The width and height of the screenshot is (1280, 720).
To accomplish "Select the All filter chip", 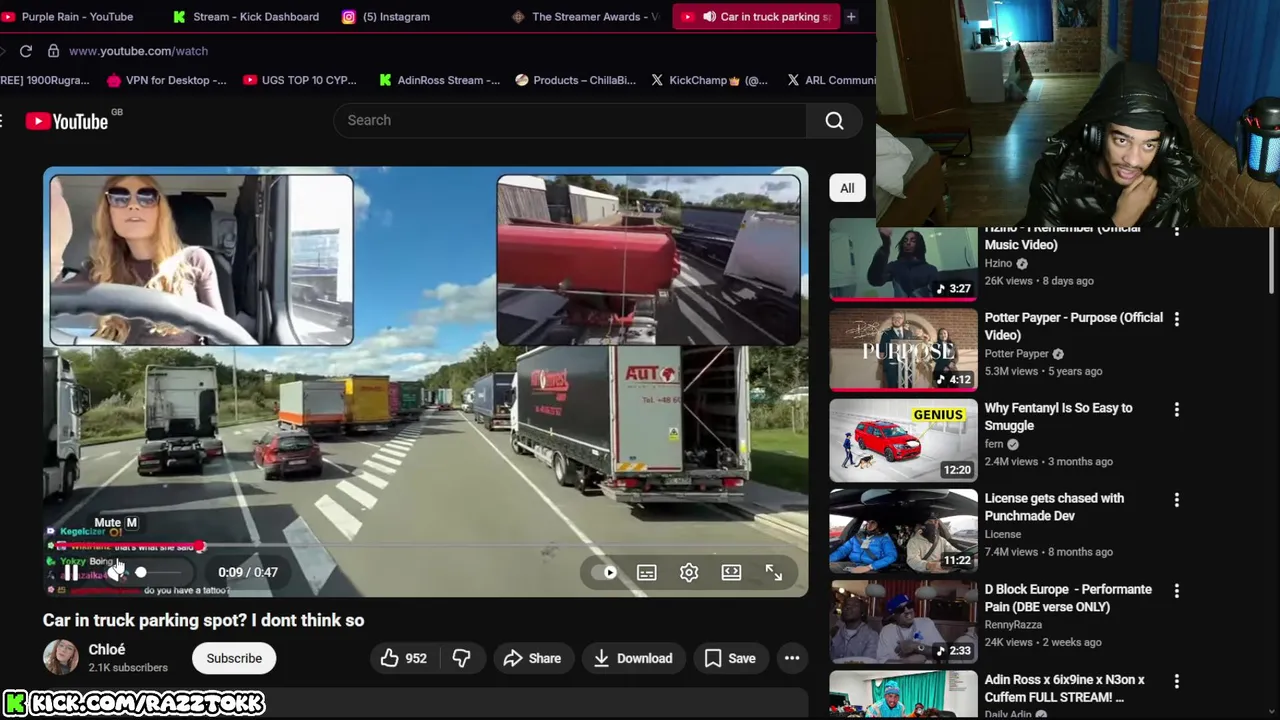I will point(847,188).
